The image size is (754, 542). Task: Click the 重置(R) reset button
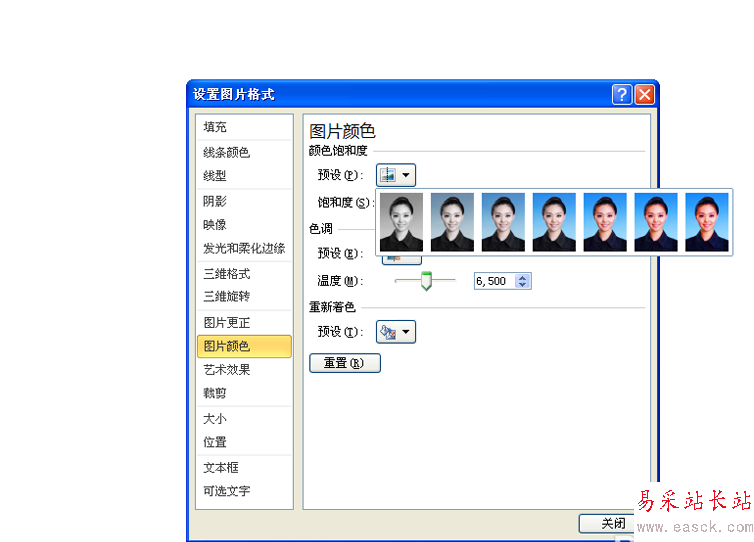(345, 363)
